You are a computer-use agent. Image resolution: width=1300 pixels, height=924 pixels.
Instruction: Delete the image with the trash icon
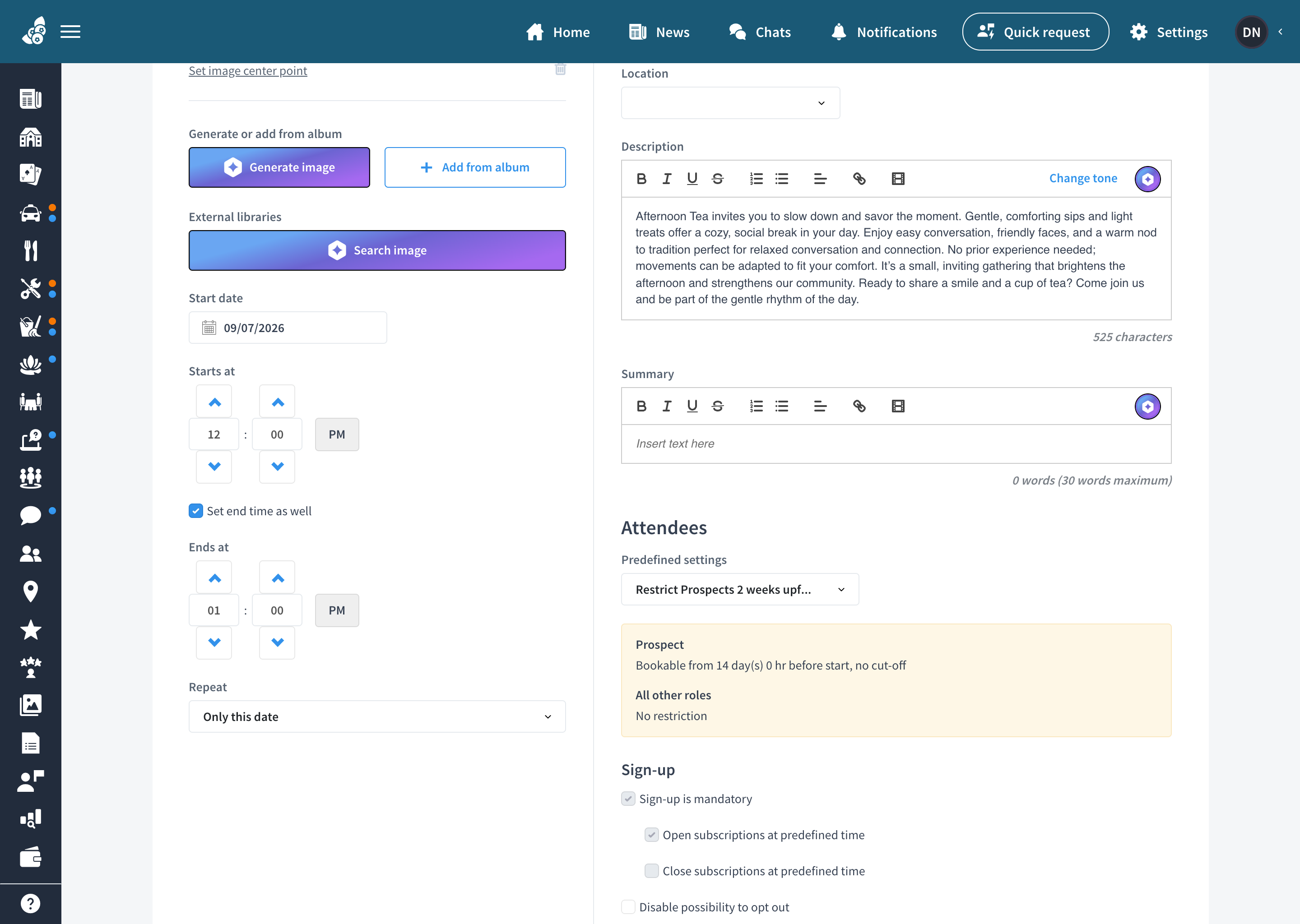[560, 69]
